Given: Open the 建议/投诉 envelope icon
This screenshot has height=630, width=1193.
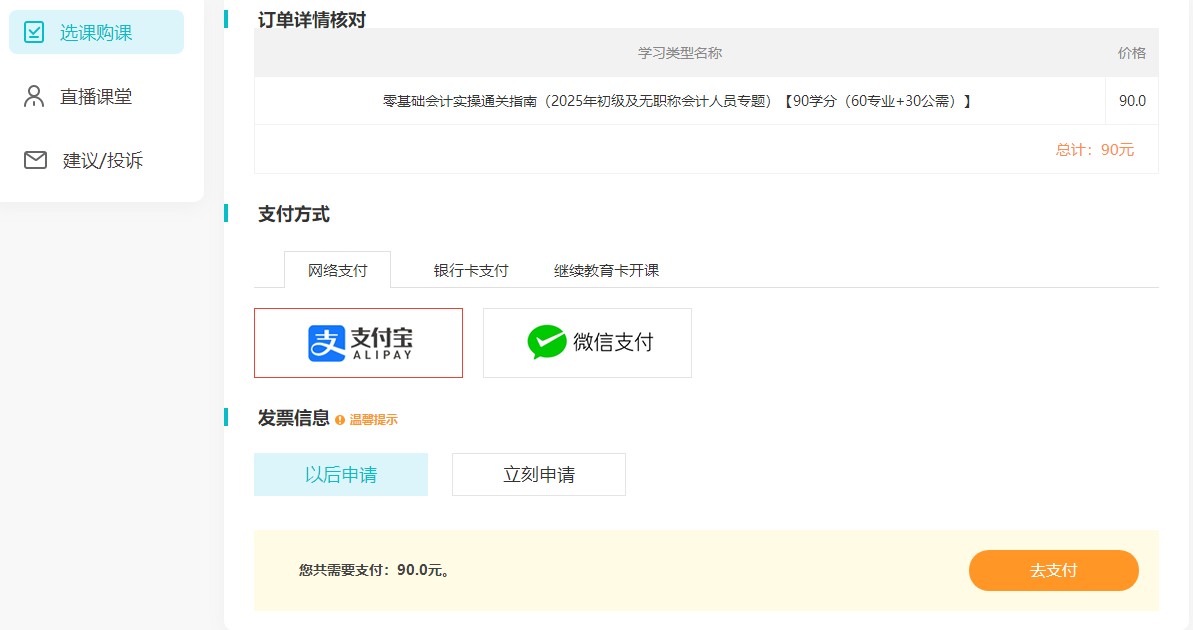Looking at the screenshot, I should (36, 159).
